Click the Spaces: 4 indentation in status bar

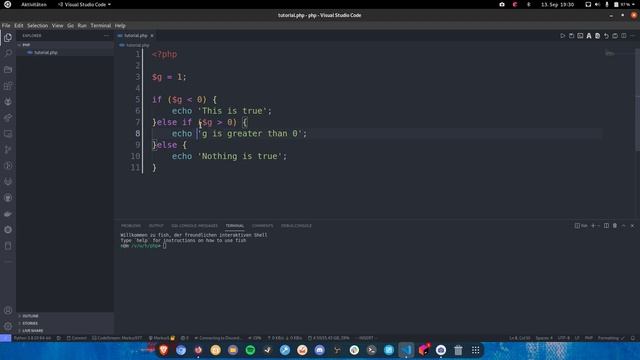pyautogui.click(x=544, y=338)
